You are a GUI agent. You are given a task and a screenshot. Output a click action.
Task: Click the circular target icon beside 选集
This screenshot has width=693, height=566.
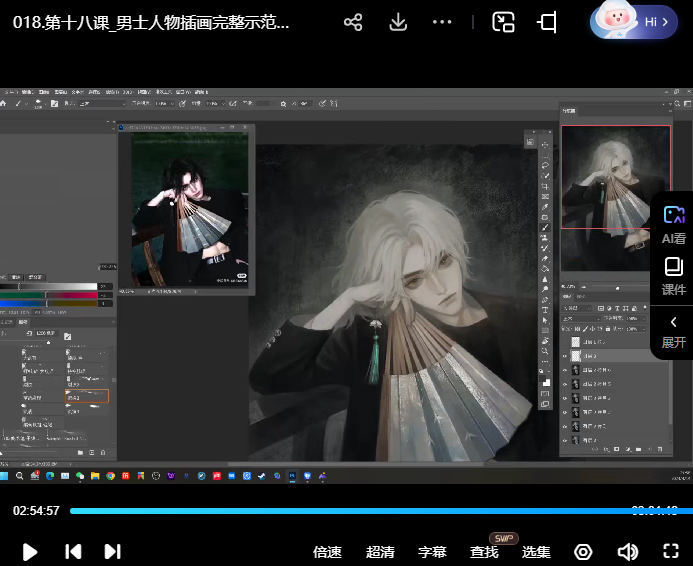click(583, 551)
